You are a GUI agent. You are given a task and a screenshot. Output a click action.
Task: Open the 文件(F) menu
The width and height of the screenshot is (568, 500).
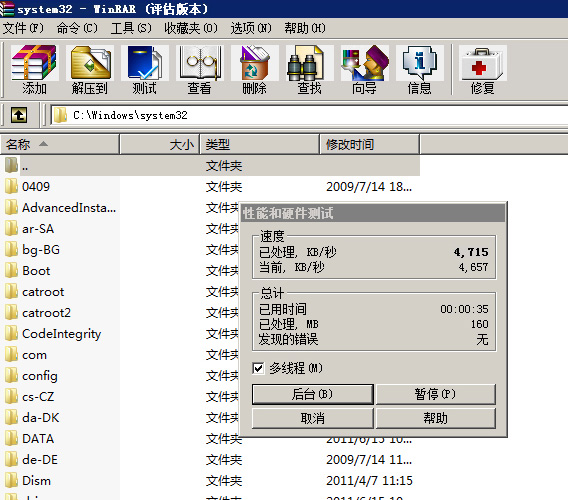click(23, 28)
